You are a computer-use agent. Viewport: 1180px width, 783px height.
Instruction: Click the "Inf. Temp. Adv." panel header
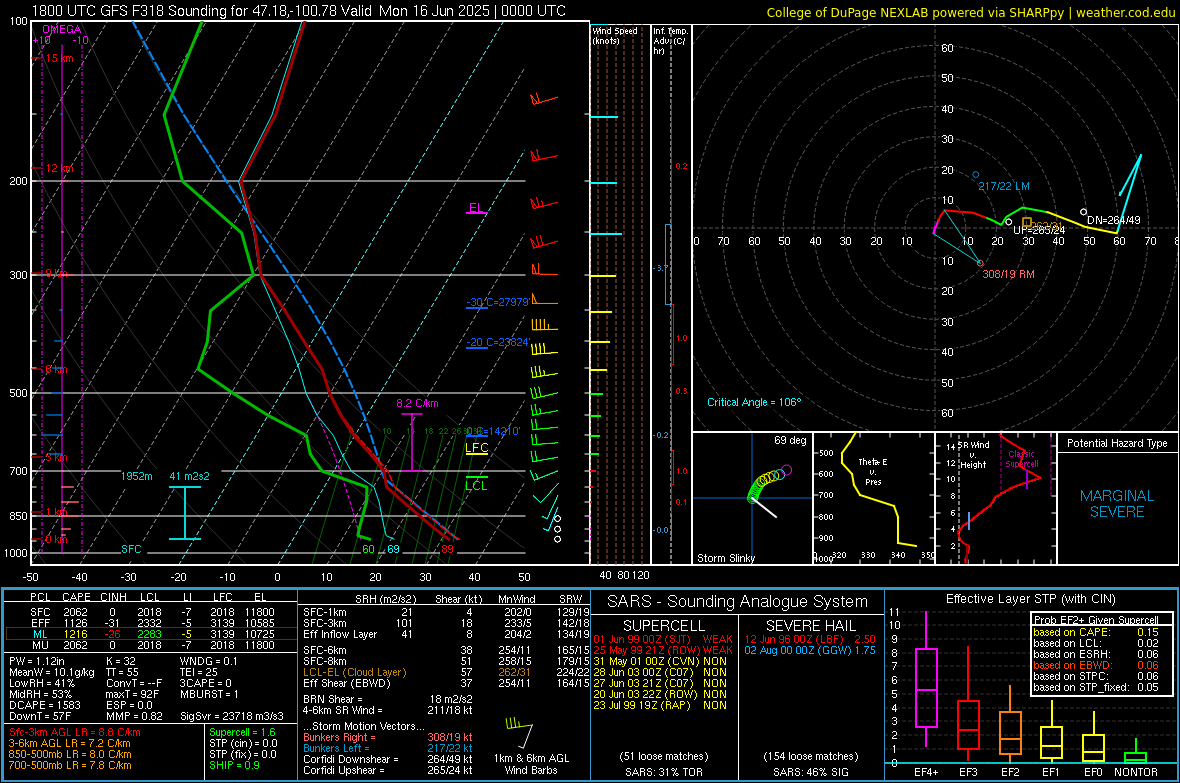coord(670,41)
